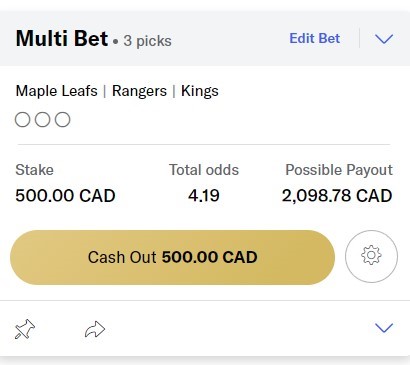This screenshot has height=365, width=410.
Task: Click the Possible Payout label
Action: tap(339, 170)
